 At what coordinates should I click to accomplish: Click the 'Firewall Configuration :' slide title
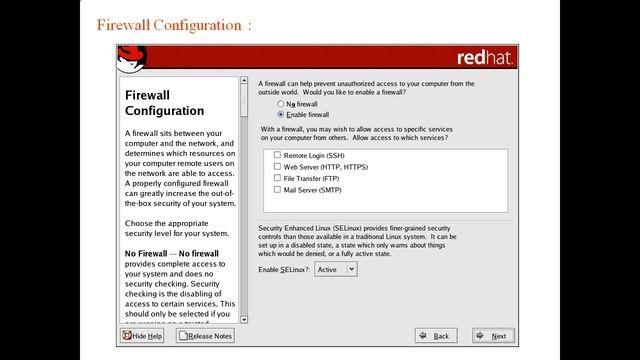point(174,25)
